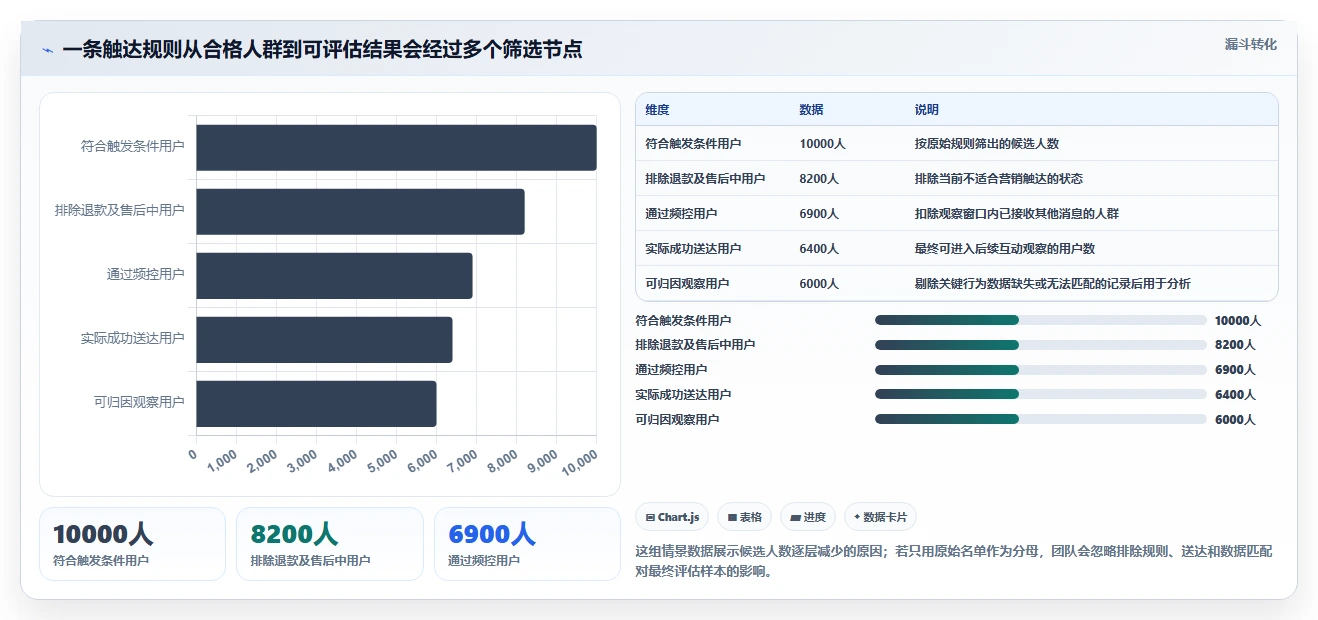Click the green 8200人 stat card
The height and width of the screenshot is (620, 1318).
[330, 544]
